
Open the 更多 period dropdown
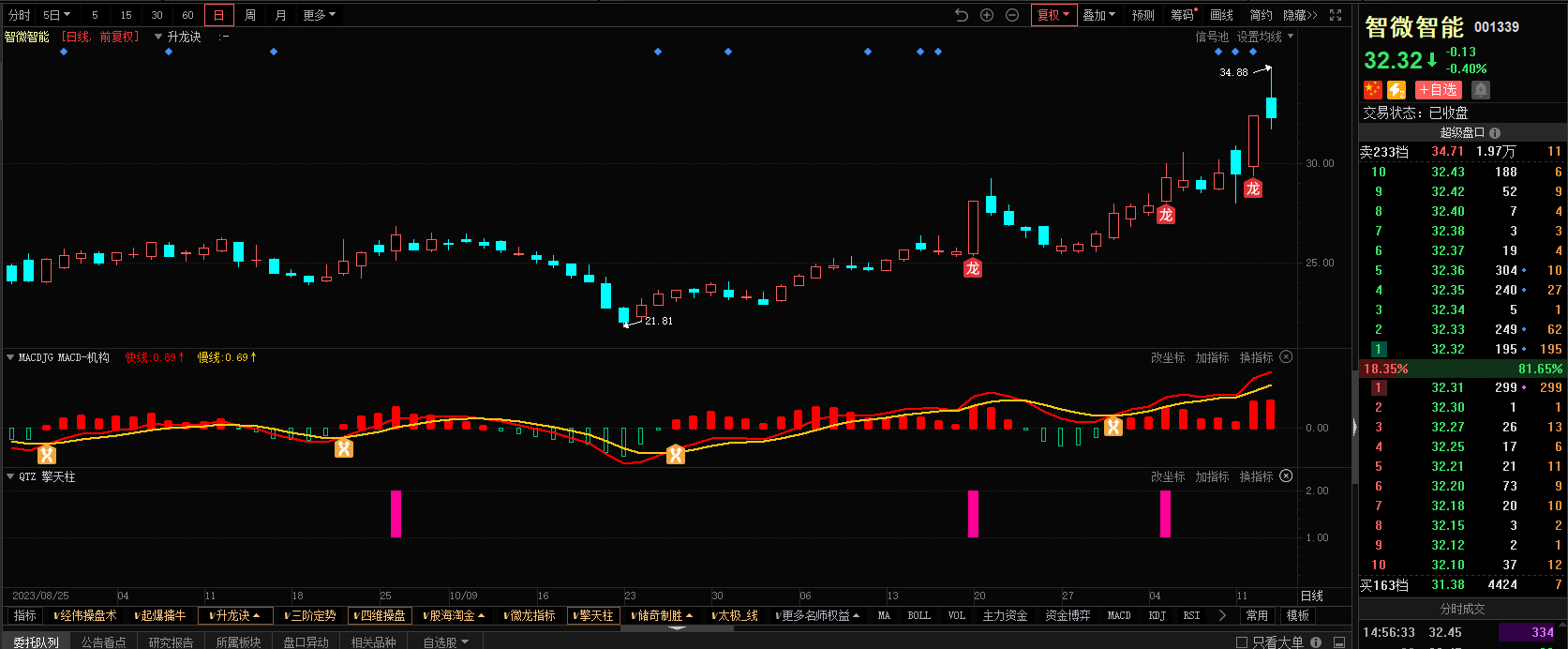pos(319,15)
